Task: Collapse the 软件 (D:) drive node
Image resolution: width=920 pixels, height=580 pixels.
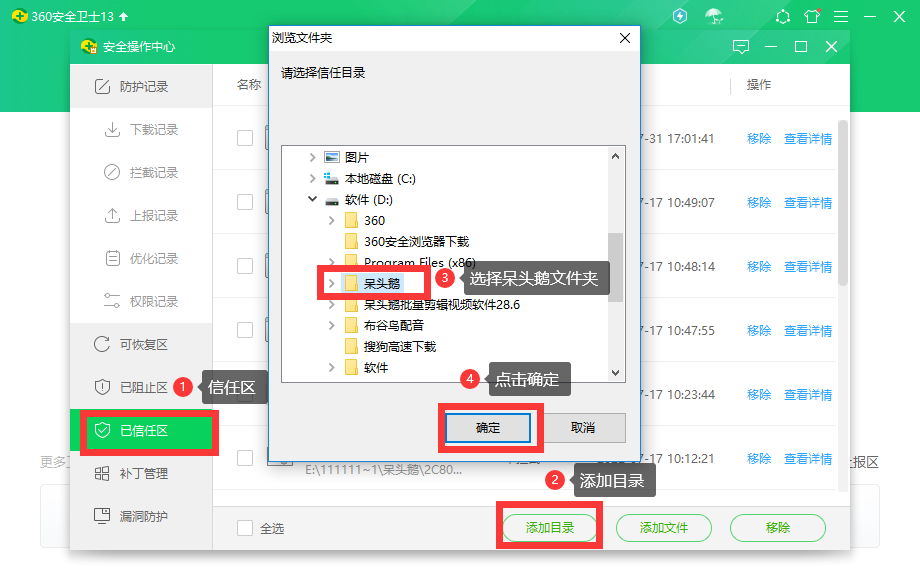Action: 312,199
